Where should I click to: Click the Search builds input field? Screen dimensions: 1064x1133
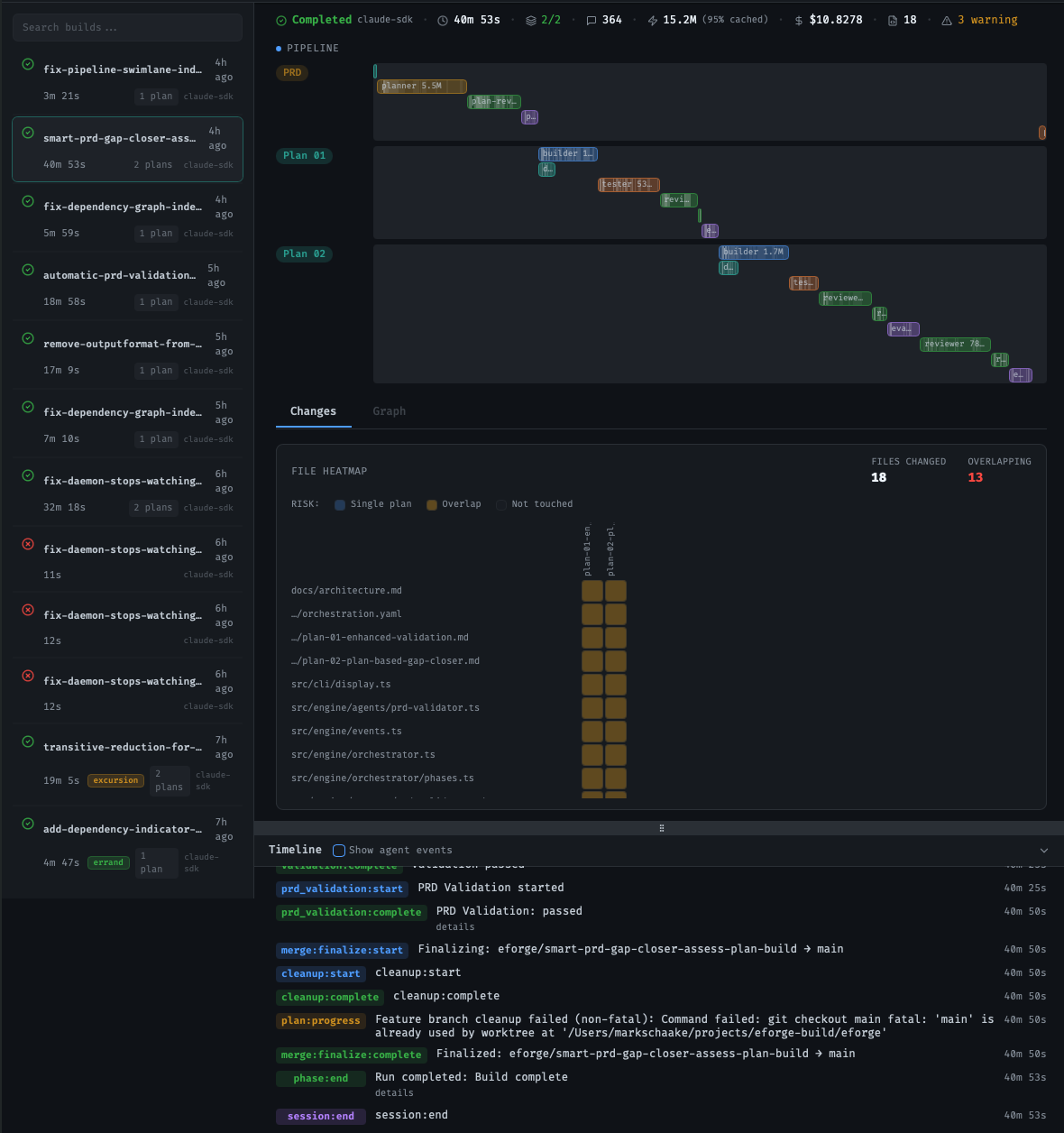pyautogui.click(x=127, y=27)
